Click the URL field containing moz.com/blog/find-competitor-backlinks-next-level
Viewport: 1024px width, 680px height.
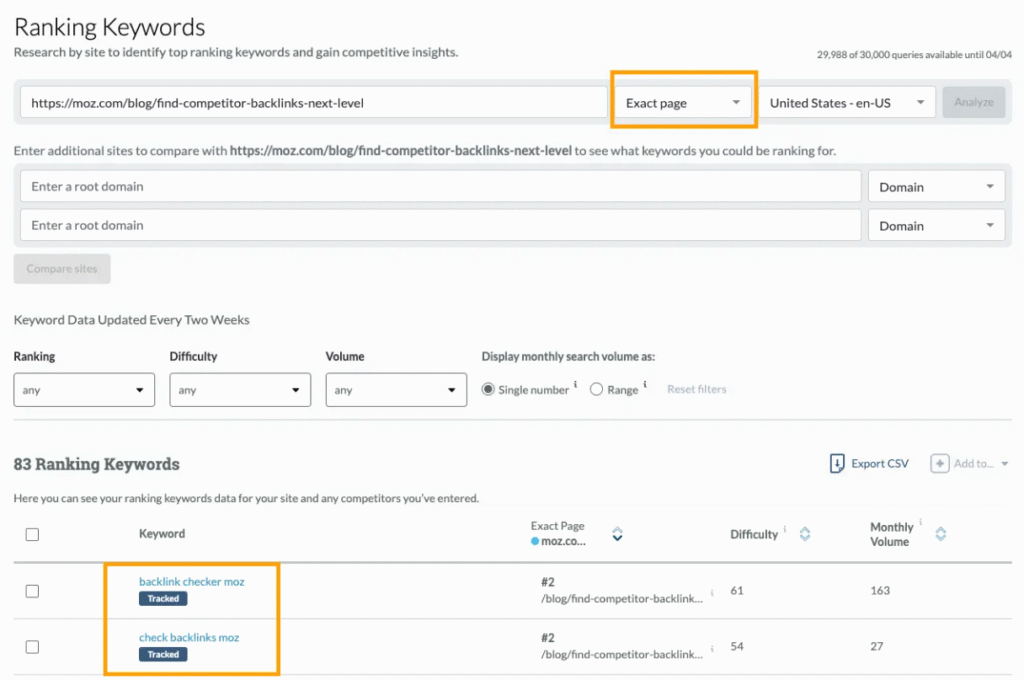click(314, 103)
